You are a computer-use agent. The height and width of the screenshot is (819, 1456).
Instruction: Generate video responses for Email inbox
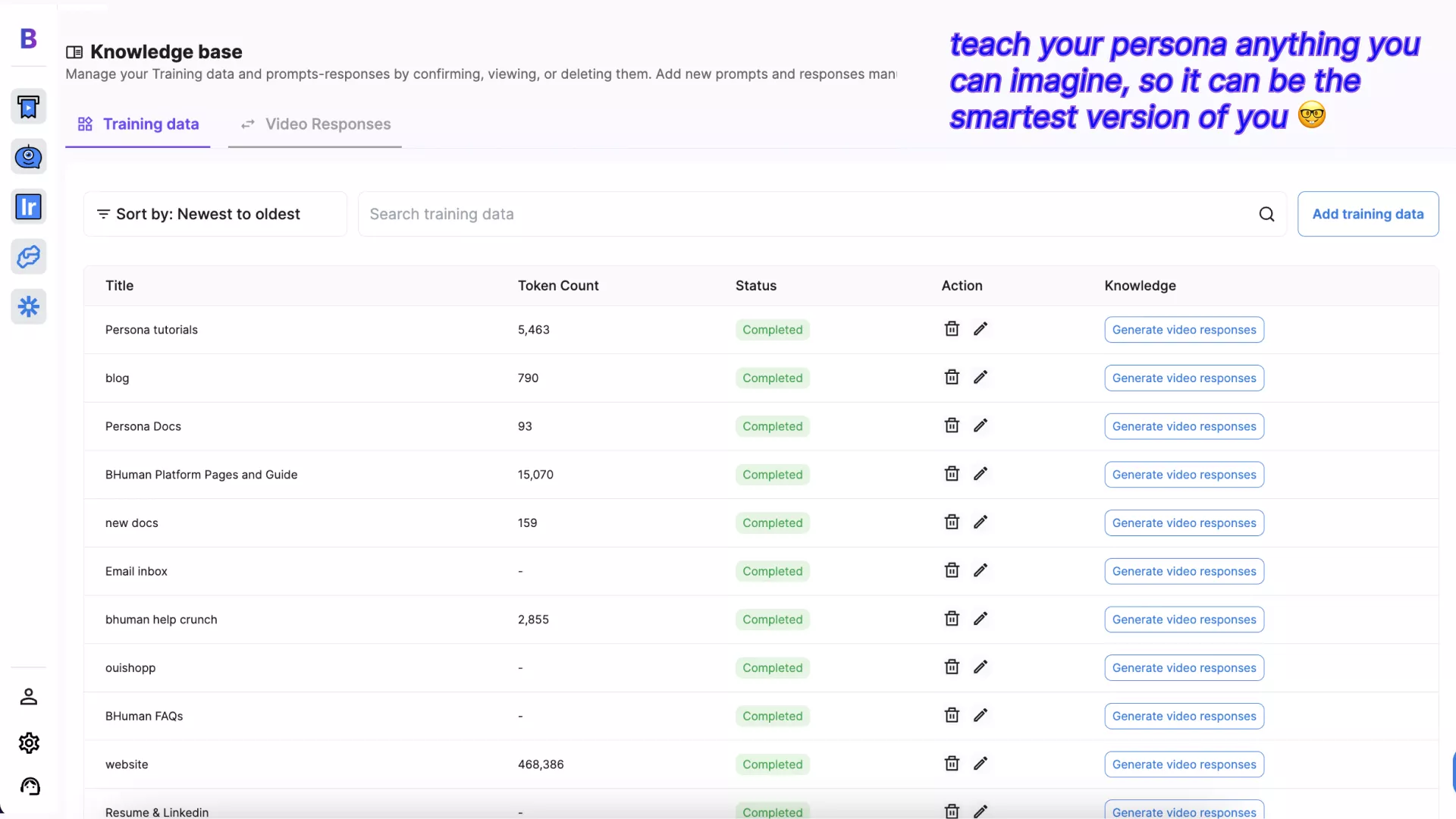pyautogui.click(x=1184, y=571)
